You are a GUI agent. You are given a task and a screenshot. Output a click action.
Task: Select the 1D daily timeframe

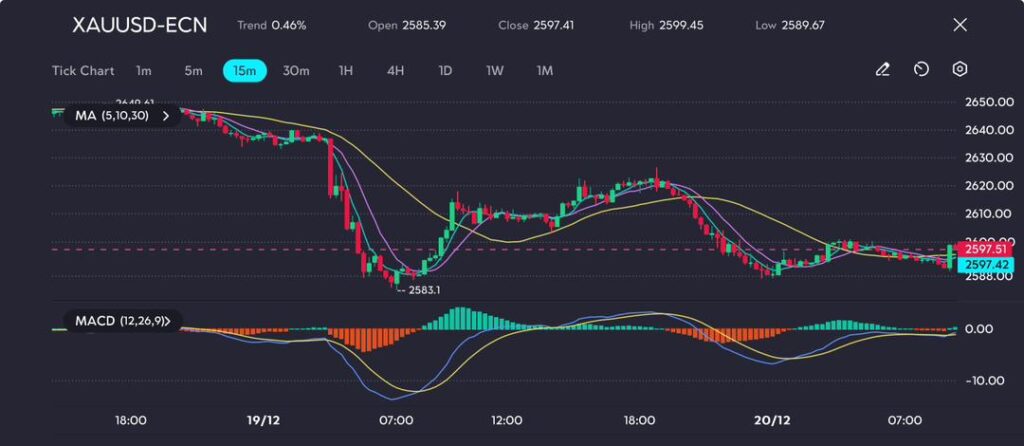click(x=445, y=71)
